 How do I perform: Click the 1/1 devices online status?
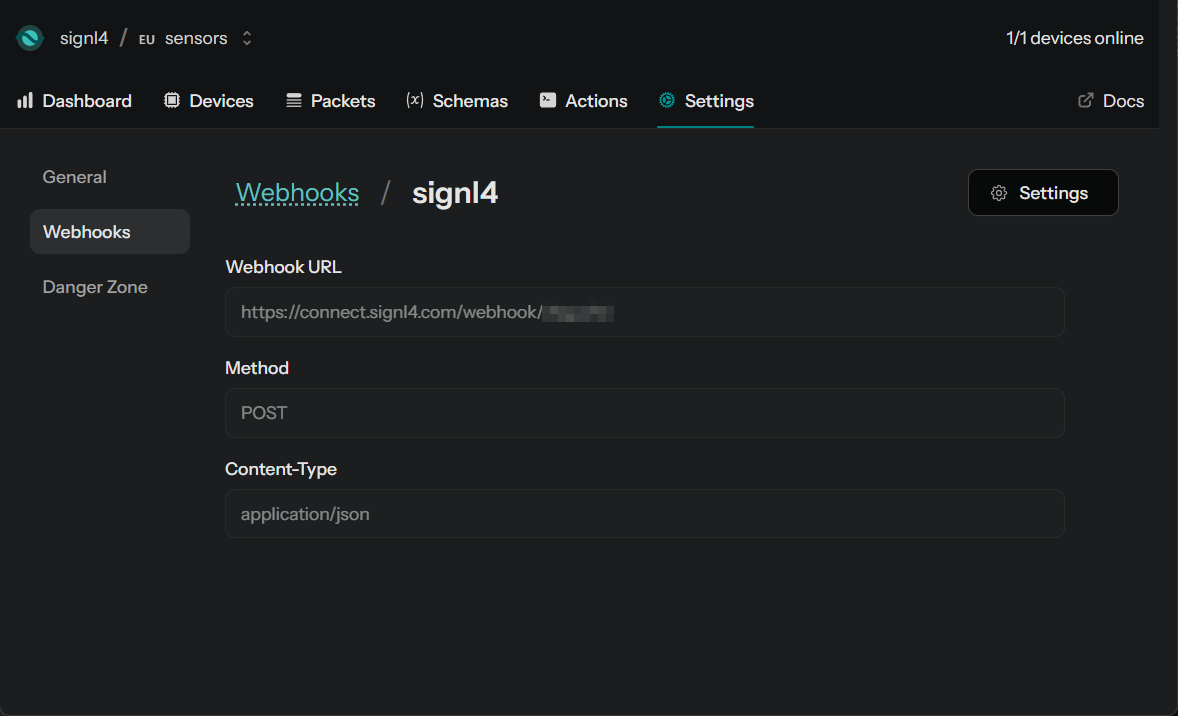pyautogui.click(x=1075, y=38)
